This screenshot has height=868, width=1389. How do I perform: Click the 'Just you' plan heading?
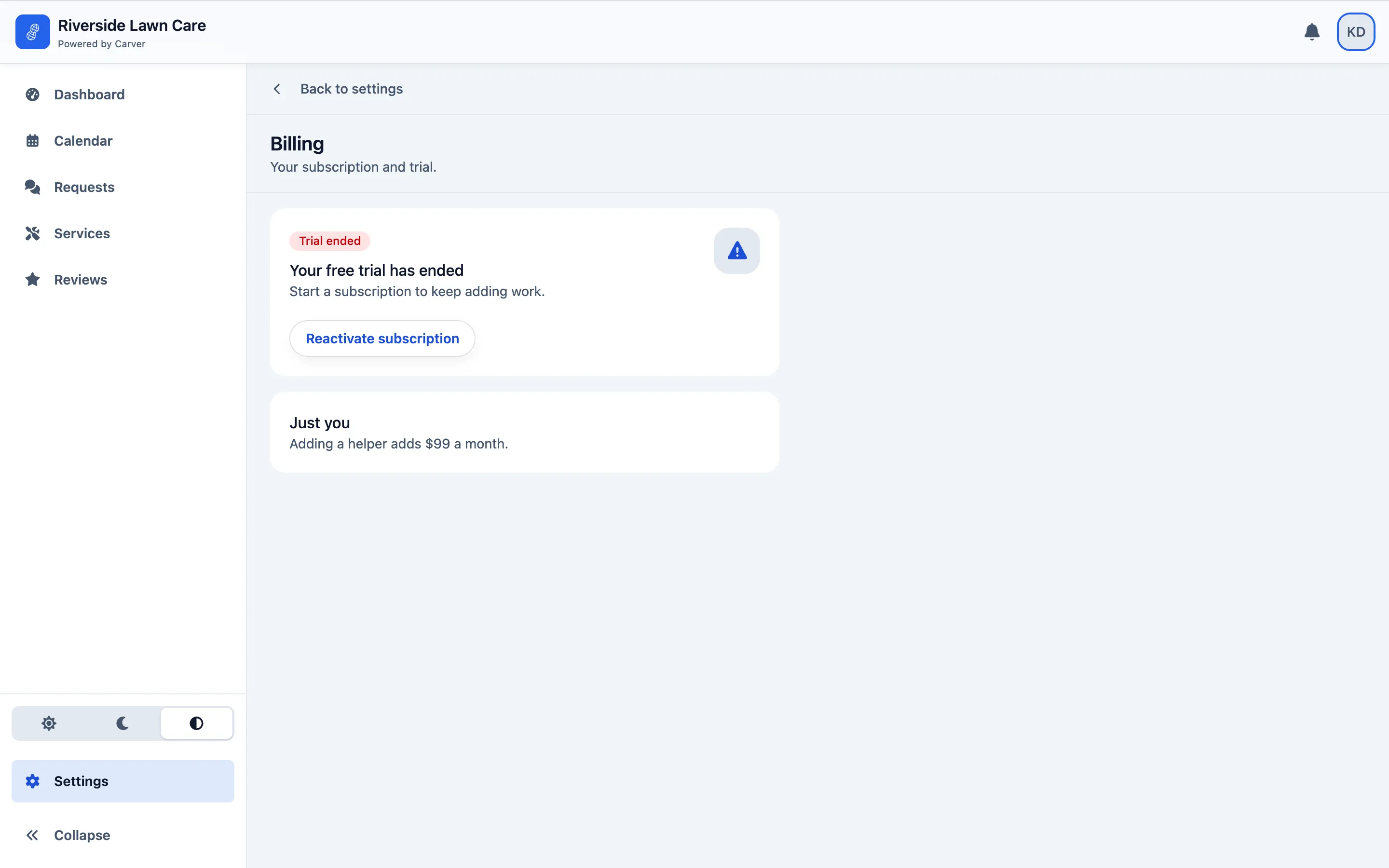pyautogui.click(x=320, y=423)
